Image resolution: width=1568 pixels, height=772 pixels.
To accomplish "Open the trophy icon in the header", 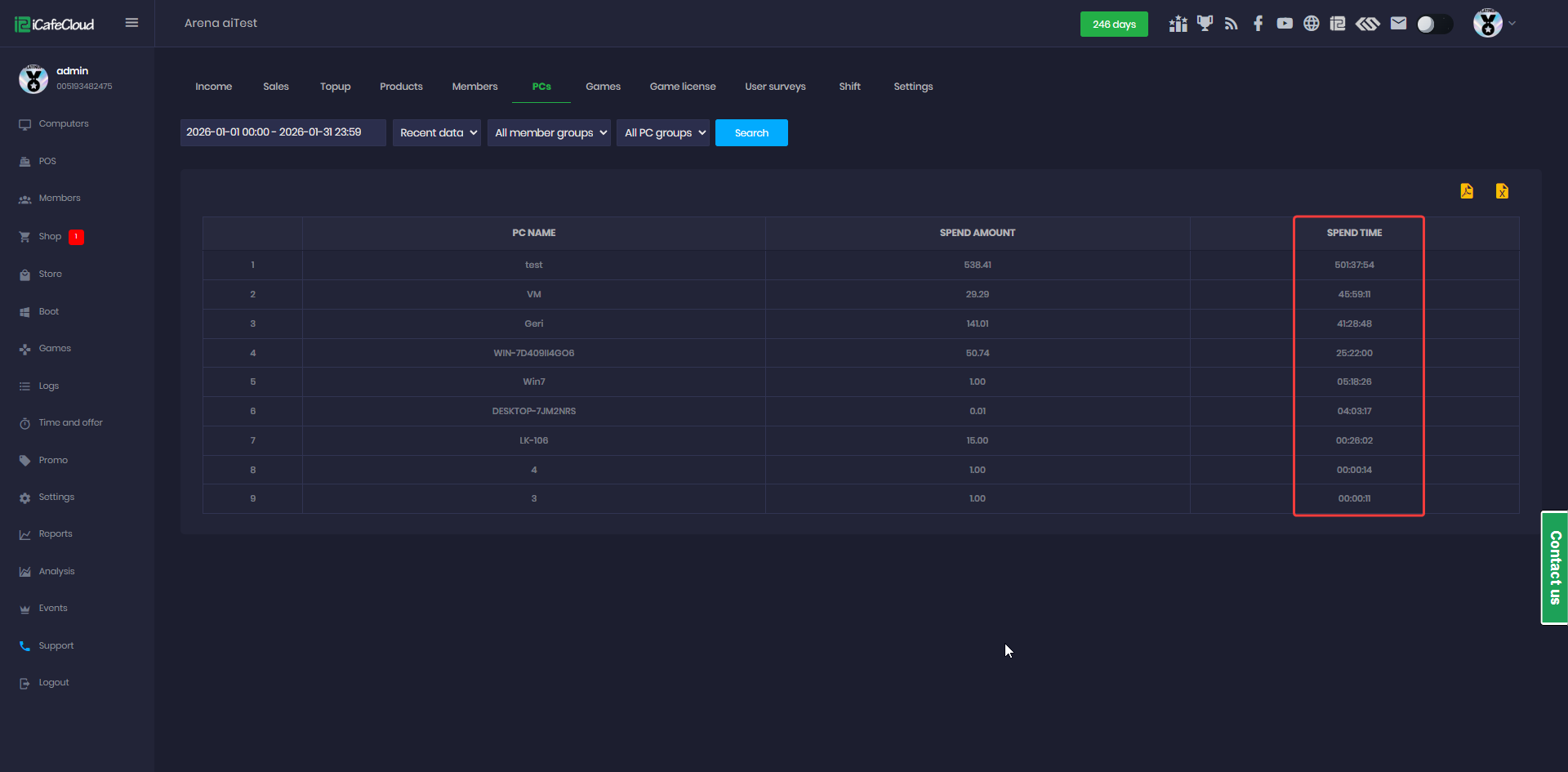I will pyautogui.click(x=1205, y=24).
